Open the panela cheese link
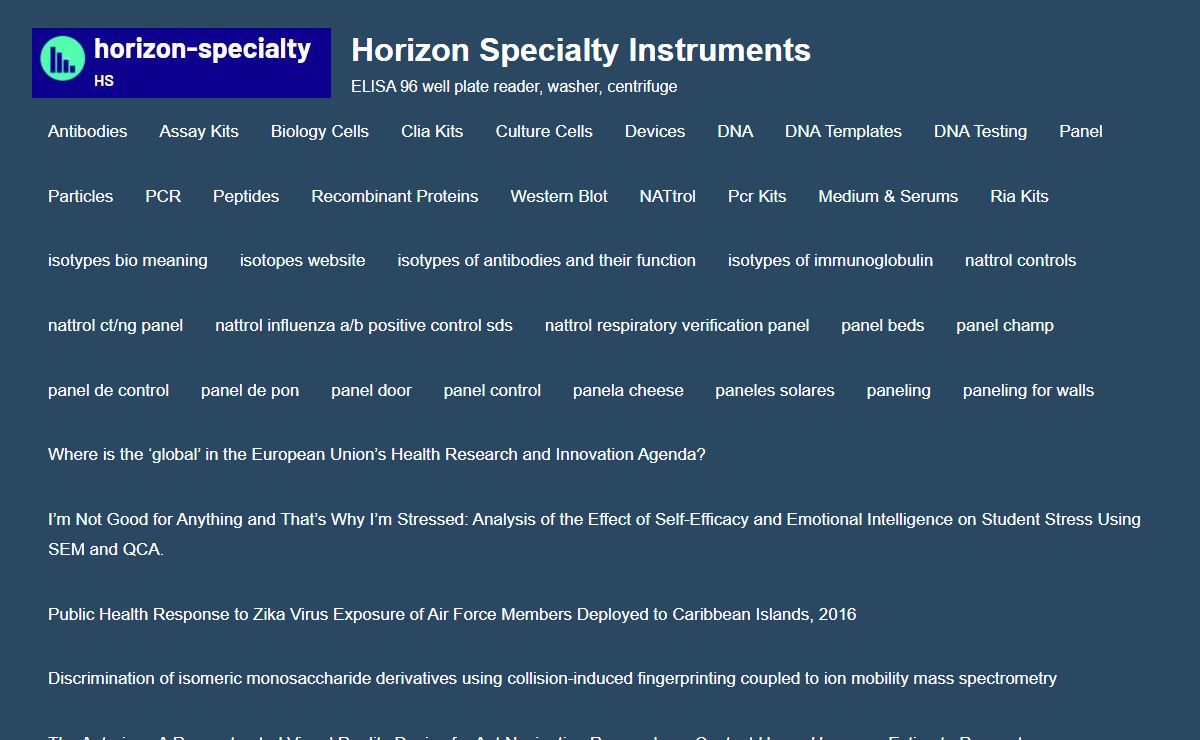 point(628,390)
